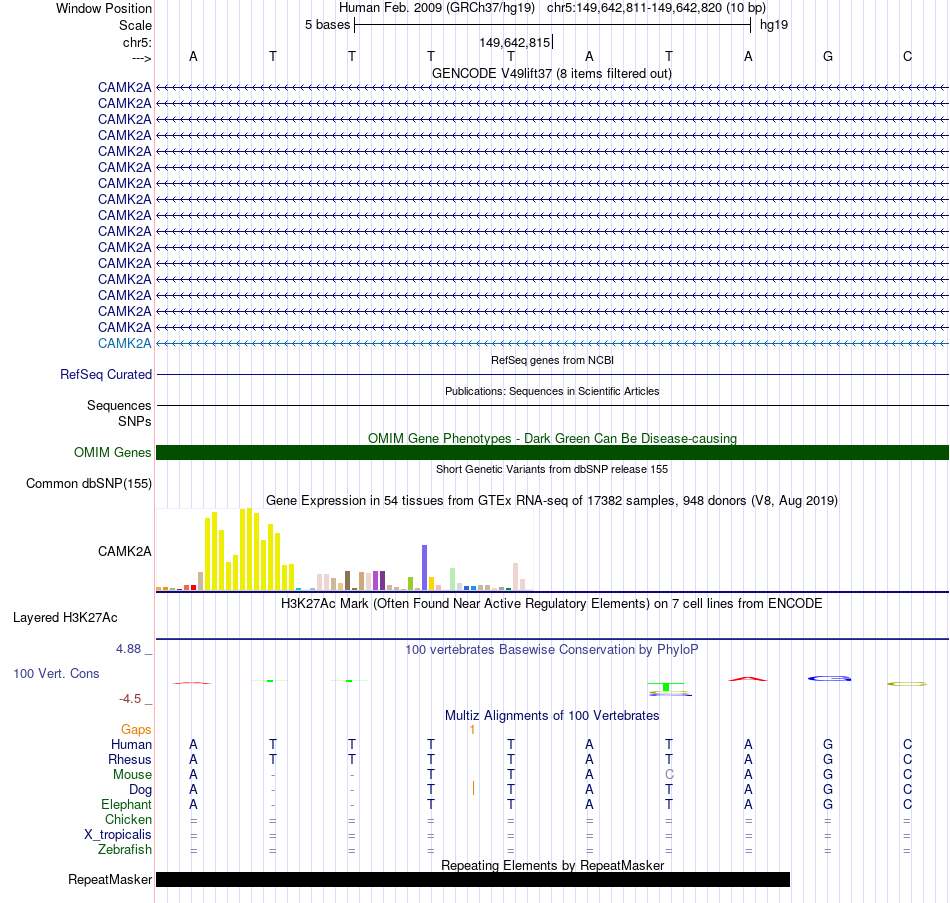
Task: Click base G in the Rhesus alignment row
Action: click(x=828, y=759)
